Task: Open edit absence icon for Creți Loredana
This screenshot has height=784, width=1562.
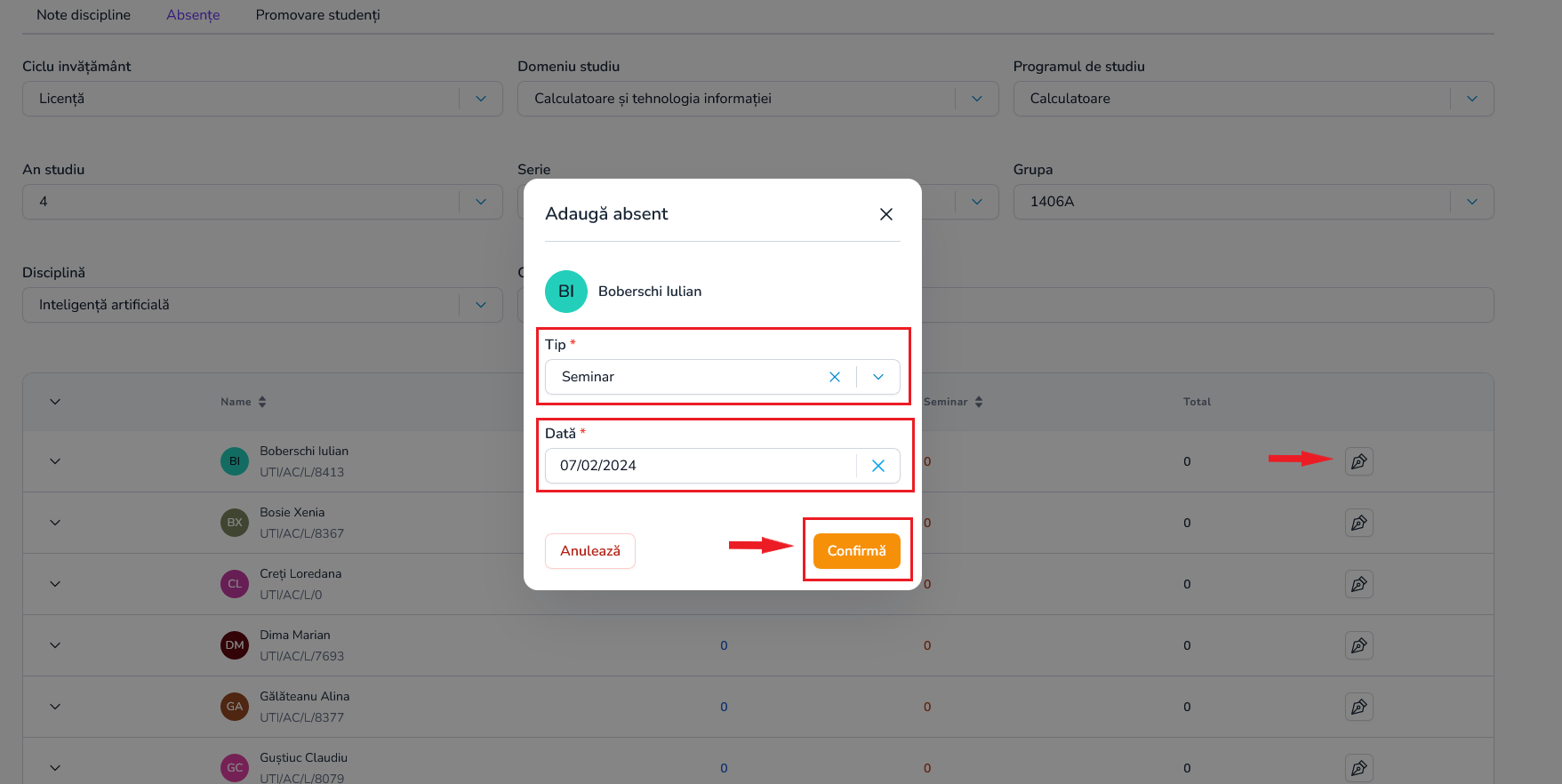Action: [1358, 584]
